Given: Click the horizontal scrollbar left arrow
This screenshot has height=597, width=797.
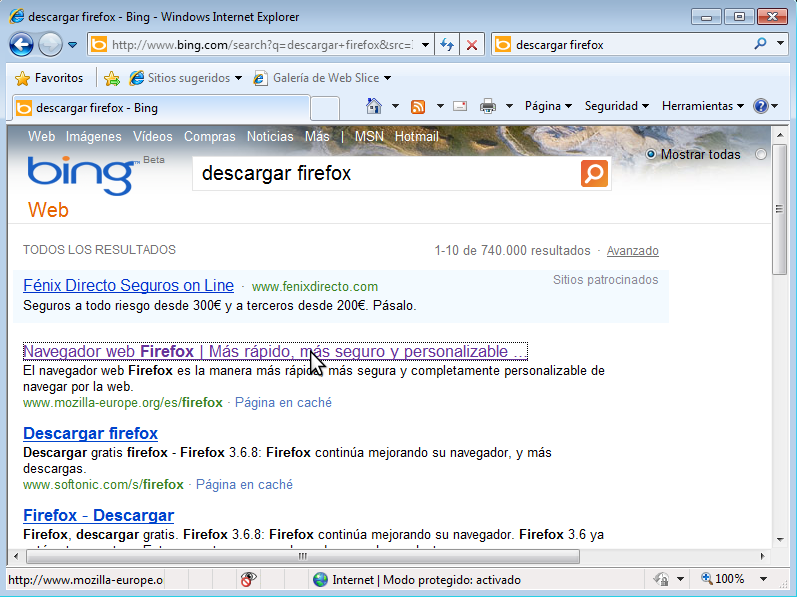Looking at the screenshot, I should point(16,556).
